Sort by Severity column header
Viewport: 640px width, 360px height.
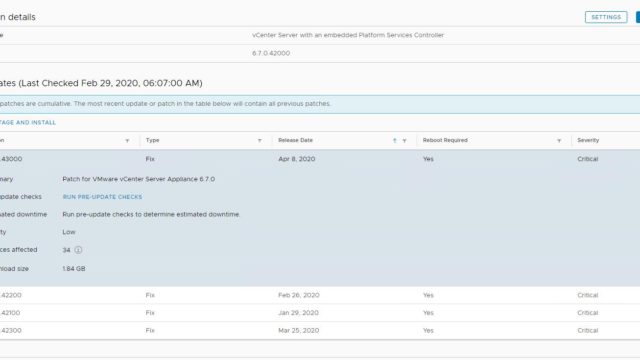click(x=588, y=140)
